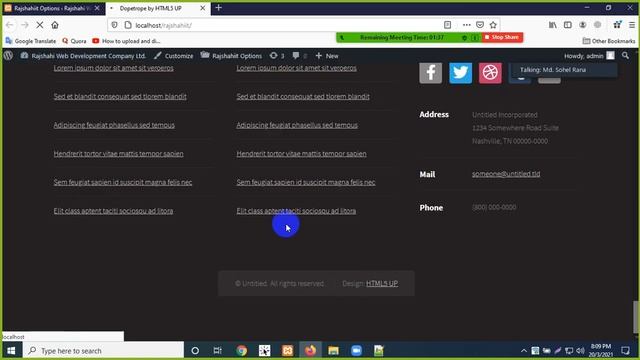Open the Windows Start menu
640x360 pixels.
11,351
